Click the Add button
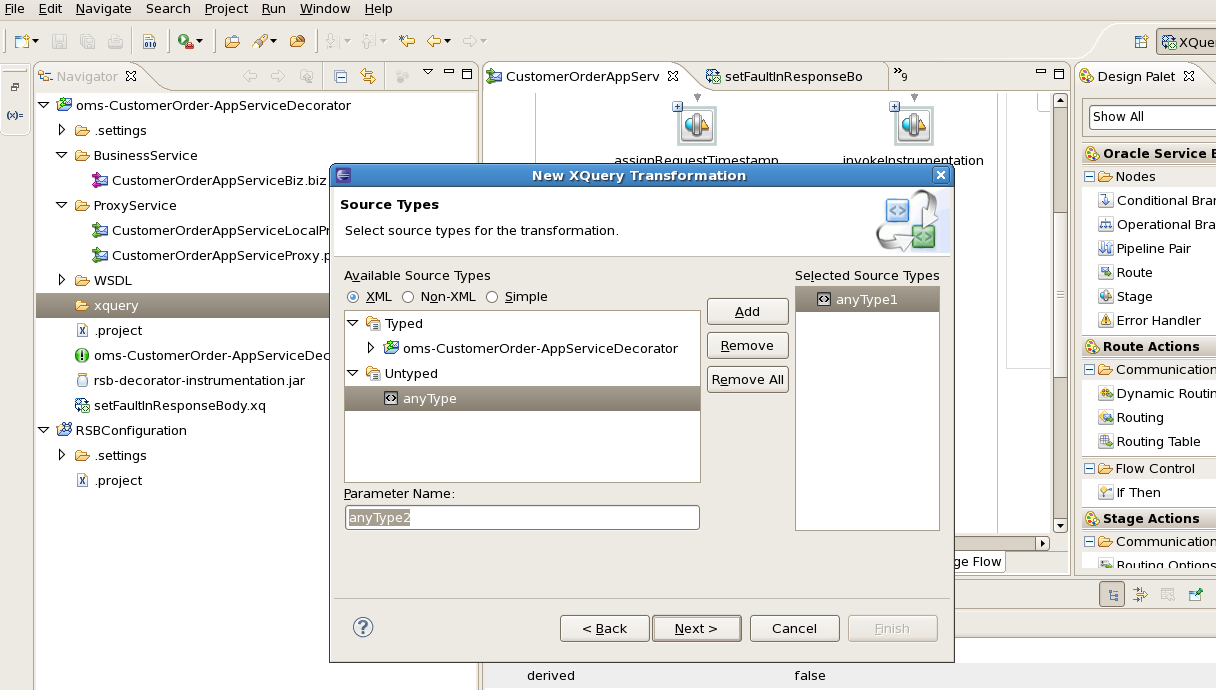This screenshot has height=690, width=1216. pyautogui.click(x=747, y=311)
